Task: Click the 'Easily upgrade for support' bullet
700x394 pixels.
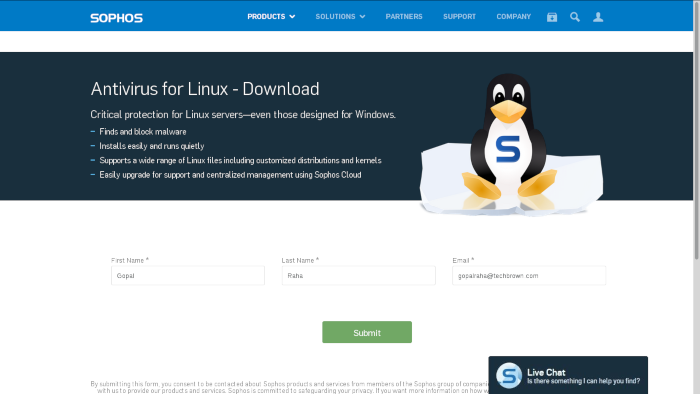Action: pyautogui.click(x=230, y=174)
